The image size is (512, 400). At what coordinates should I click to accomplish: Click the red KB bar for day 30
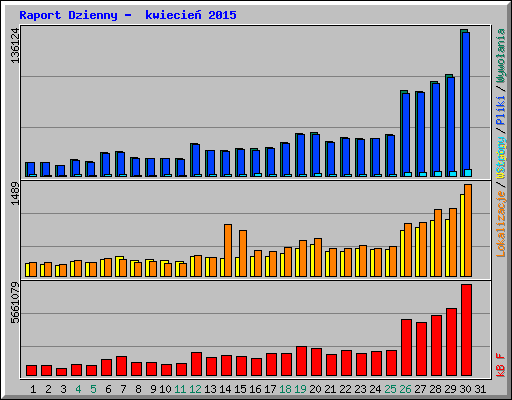coord(466,330)
